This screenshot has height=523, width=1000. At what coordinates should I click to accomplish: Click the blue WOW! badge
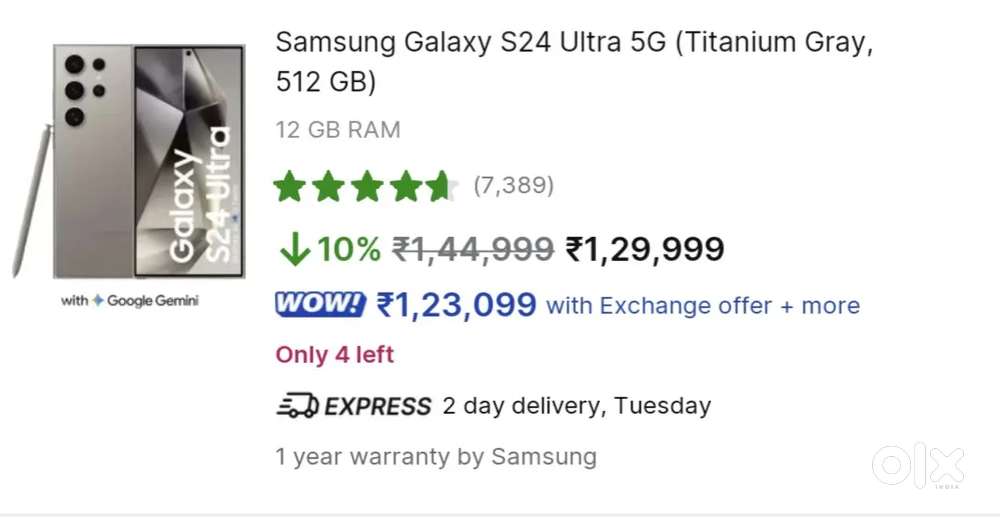320,304
